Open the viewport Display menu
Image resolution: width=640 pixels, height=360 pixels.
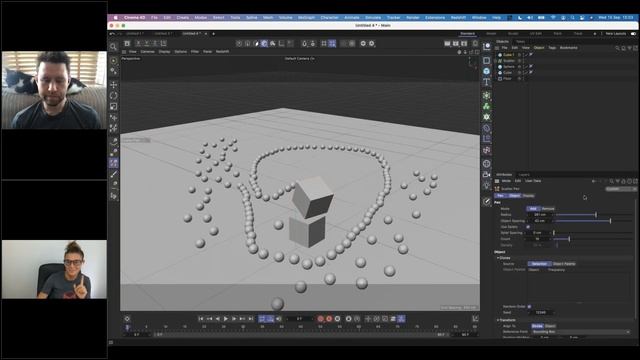pos(164,52)
